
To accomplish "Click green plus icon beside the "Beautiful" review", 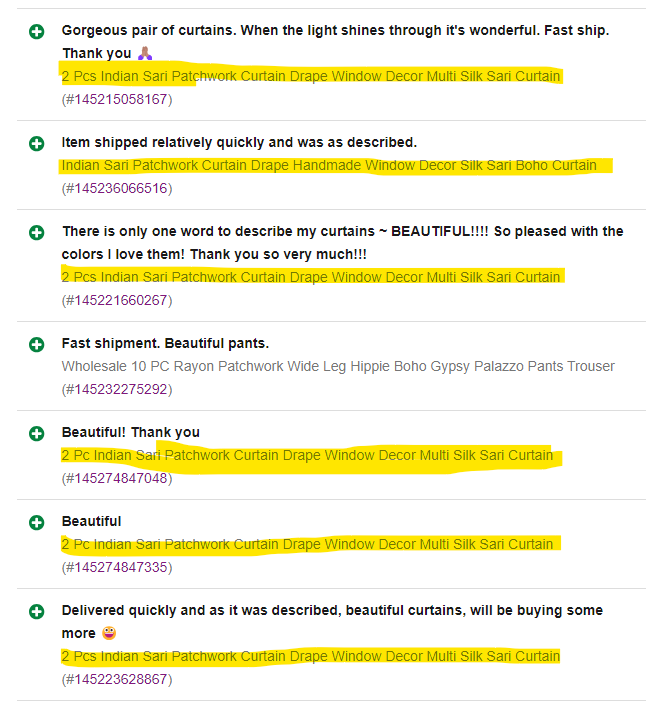I will (37, 523).
